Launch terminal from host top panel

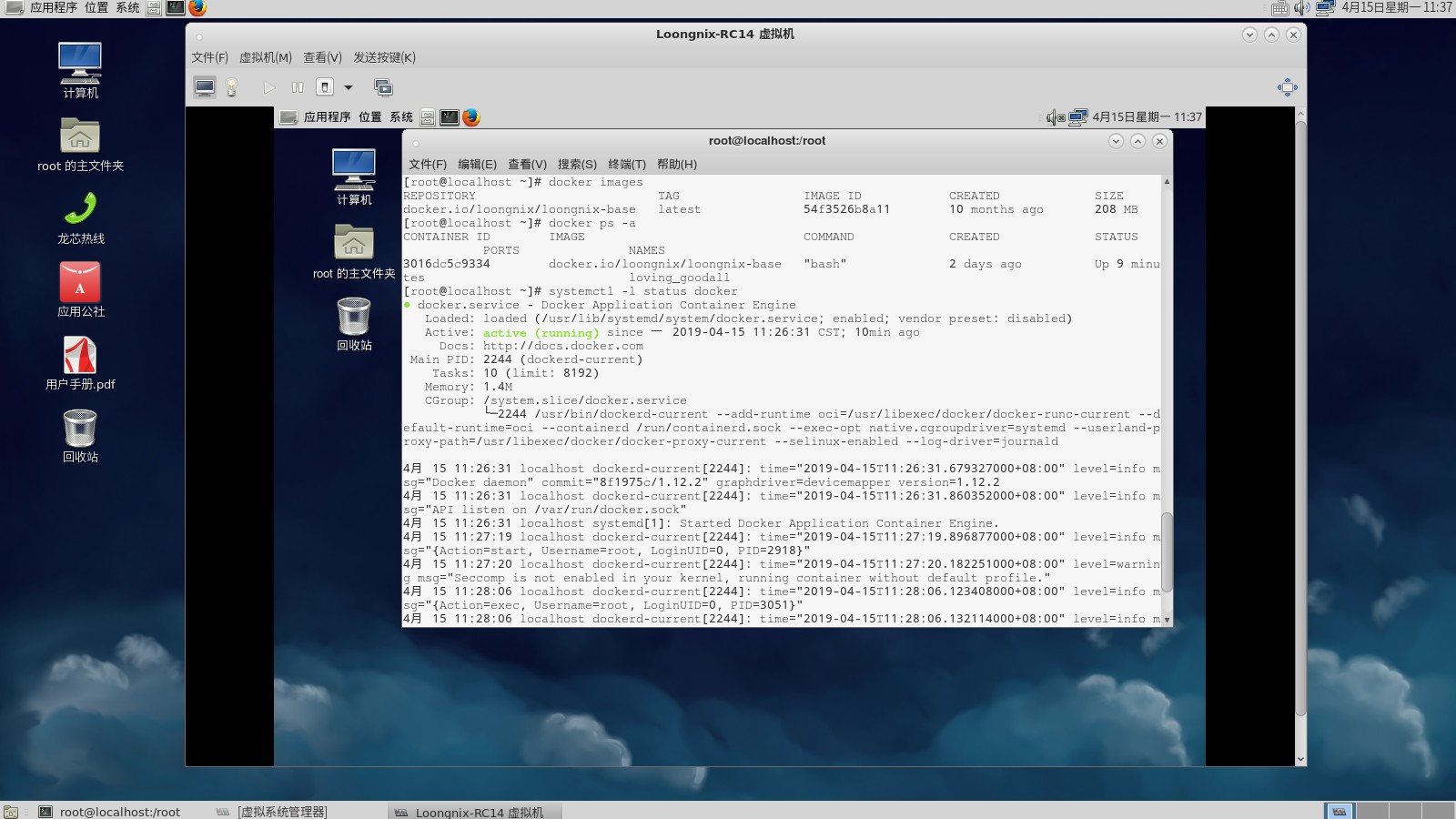click(x=176, y=8)
